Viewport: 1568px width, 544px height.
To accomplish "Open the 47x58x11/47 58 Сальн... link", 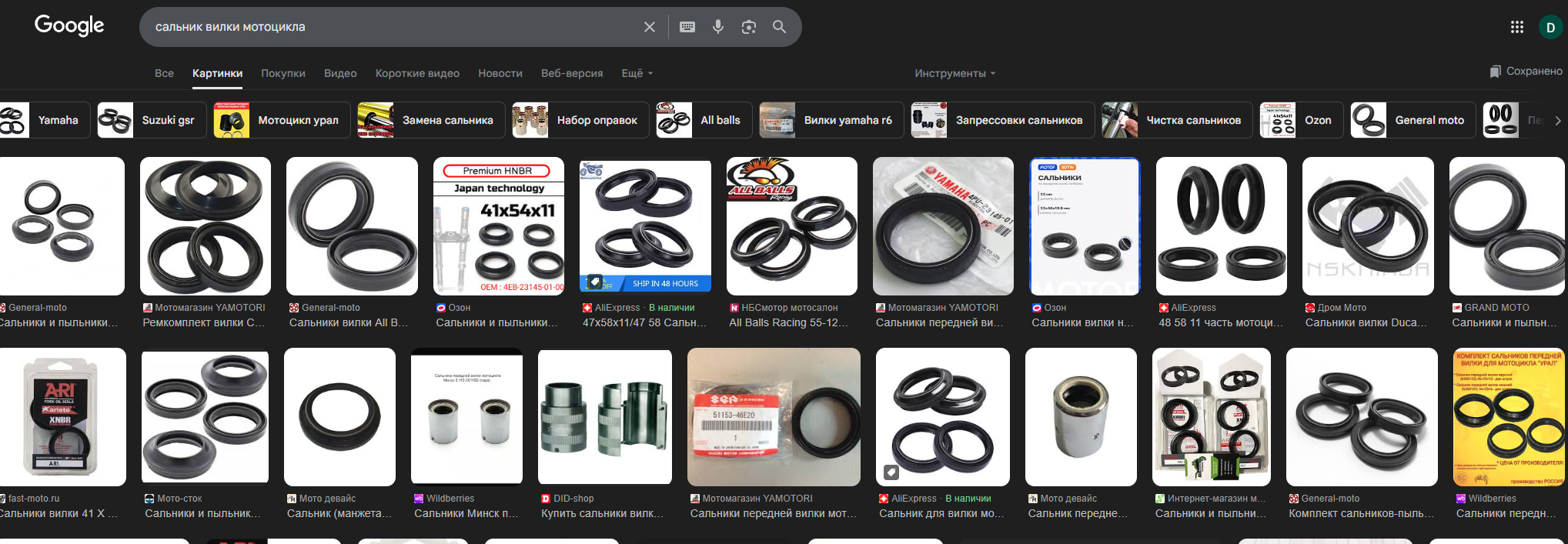I will pos(644,322).
